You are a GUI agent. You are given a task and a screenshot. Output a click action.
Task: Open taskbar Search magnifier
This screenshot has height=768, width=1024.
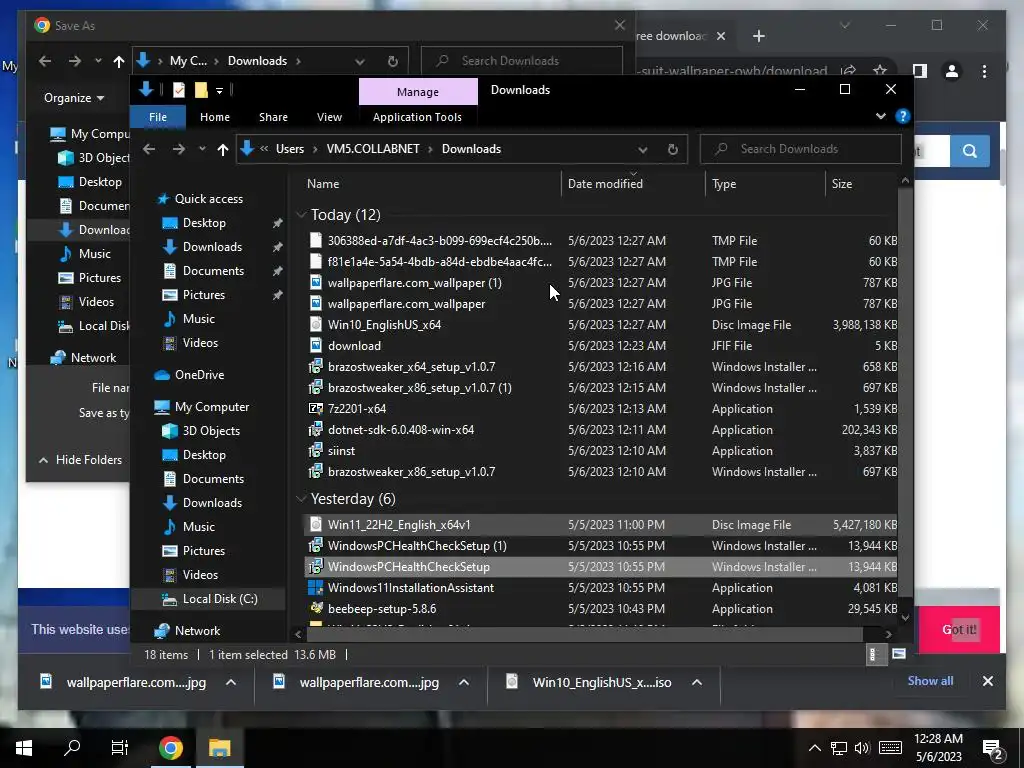click(x=72, y=748)
